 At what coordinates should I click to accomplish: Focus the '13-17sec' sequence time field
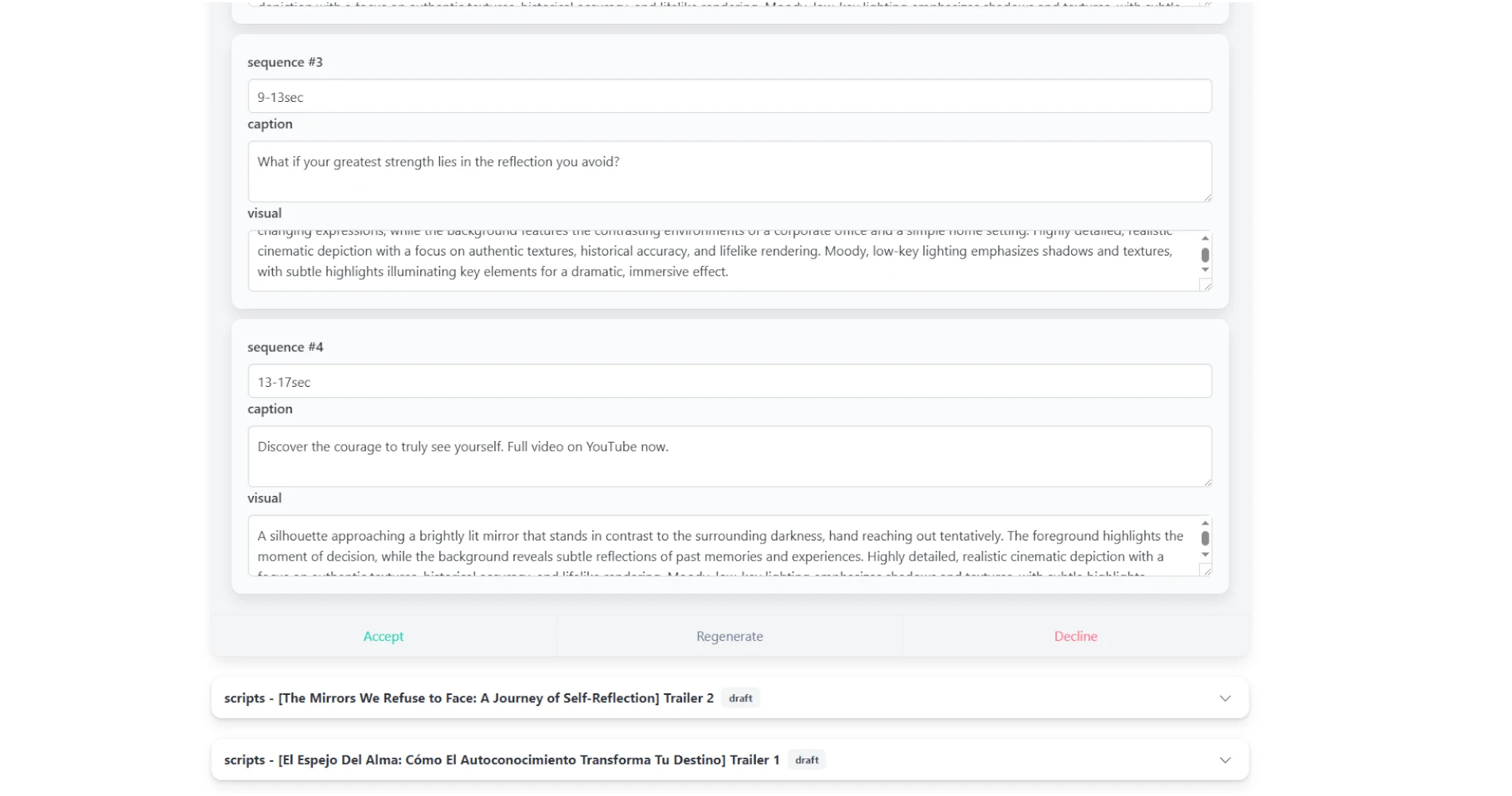729,381
